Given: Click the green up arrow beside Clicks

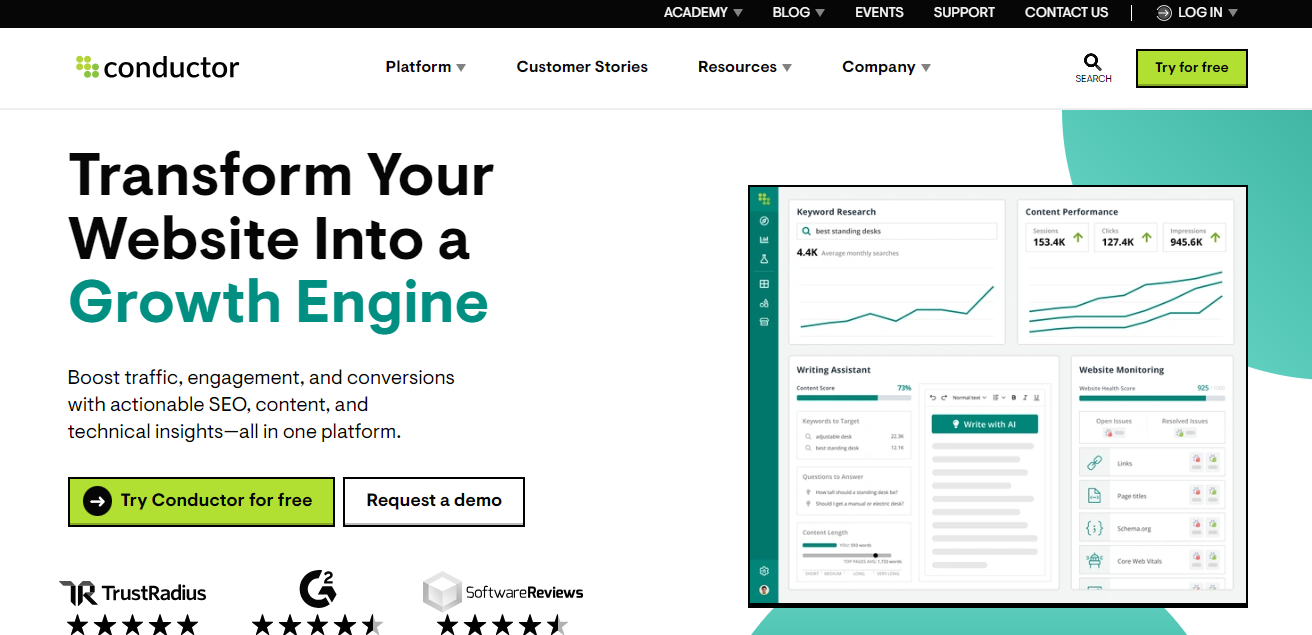Looking at the screenshot, I should click(1146, 238).
